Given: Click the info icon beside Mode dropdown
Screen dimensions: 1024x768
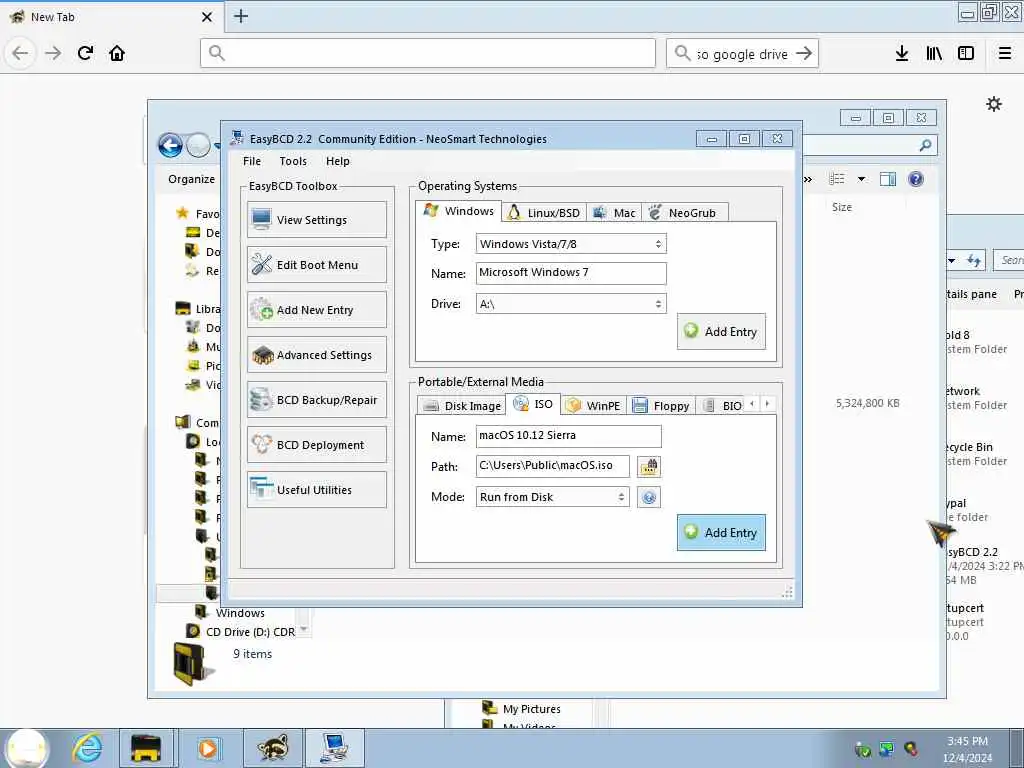Looking at the screenshot, I should [x=649, y=497].
